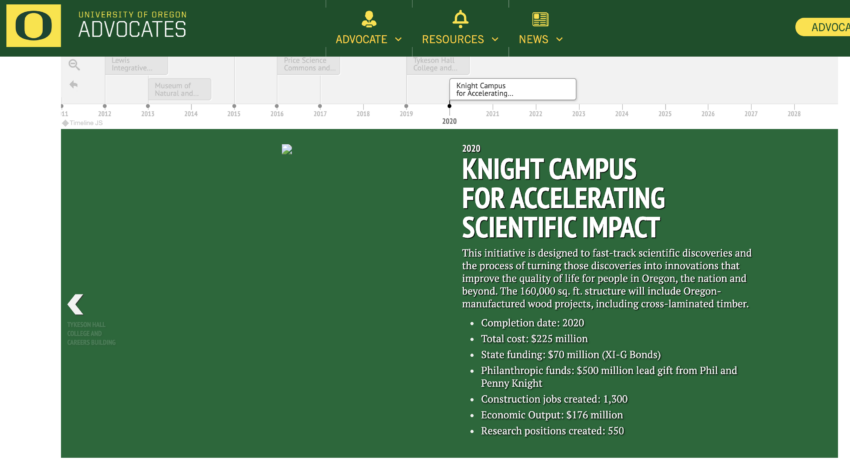Click the initiative description paragraph
The height and width of the screenshot is (468, 850).
[x=607, y=278]
